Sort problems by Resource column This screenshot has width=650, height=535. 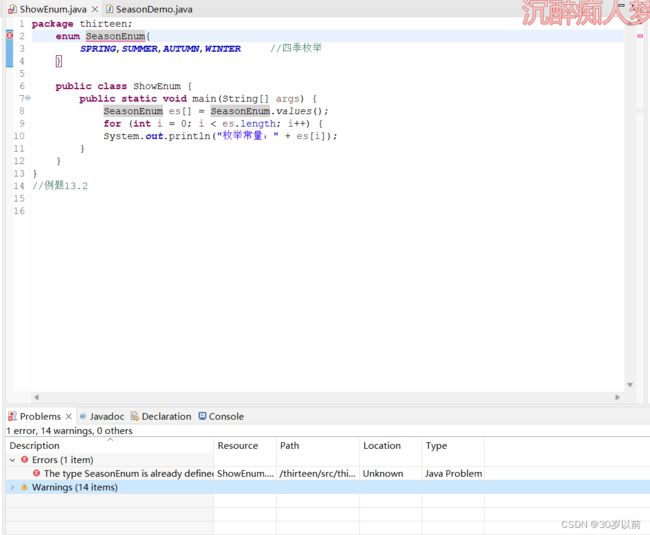[x=245, y=445]
